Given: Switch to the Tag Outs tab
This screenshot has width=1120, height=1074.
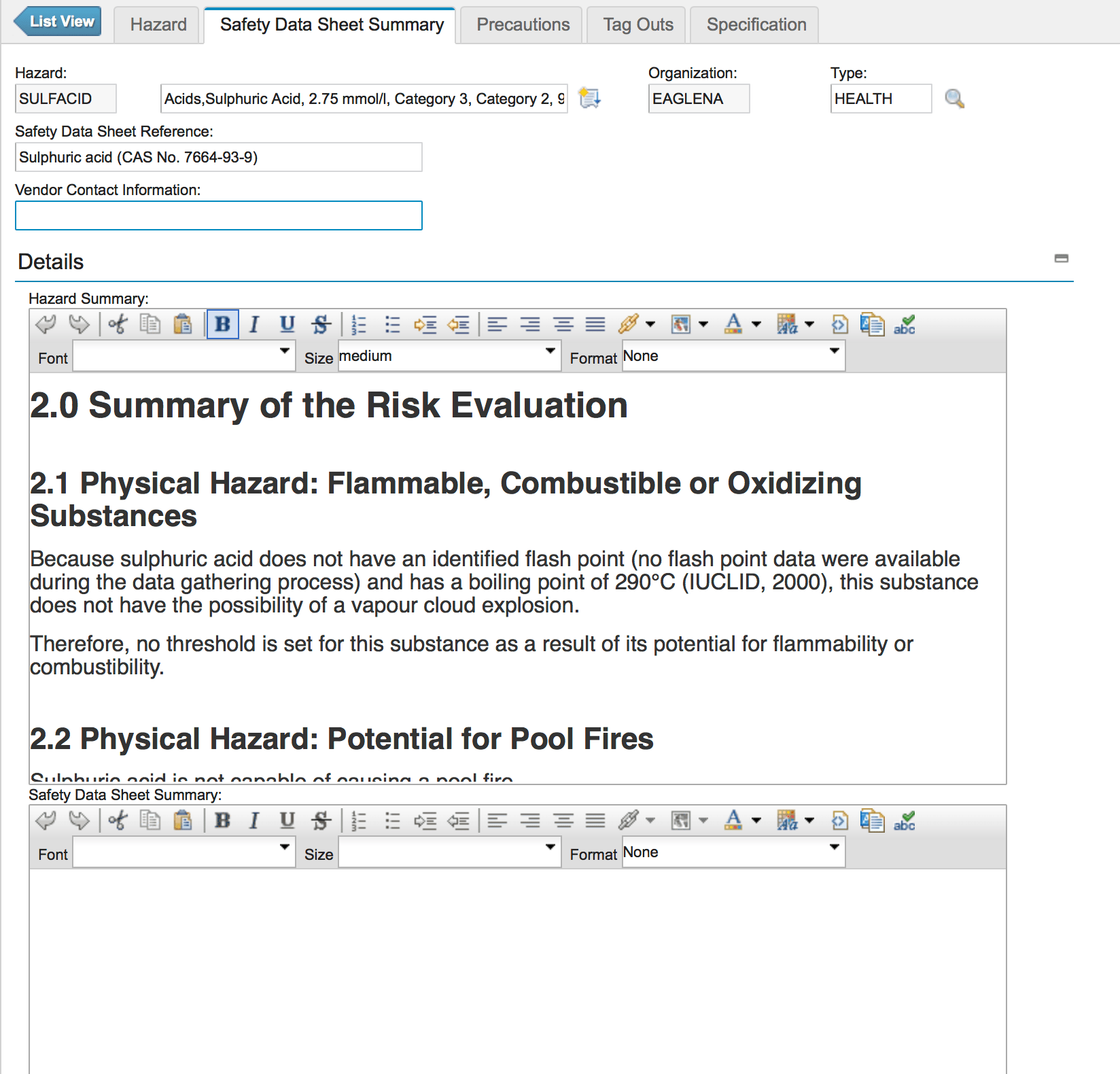Looking at the screenshot, I should [636, 24].
